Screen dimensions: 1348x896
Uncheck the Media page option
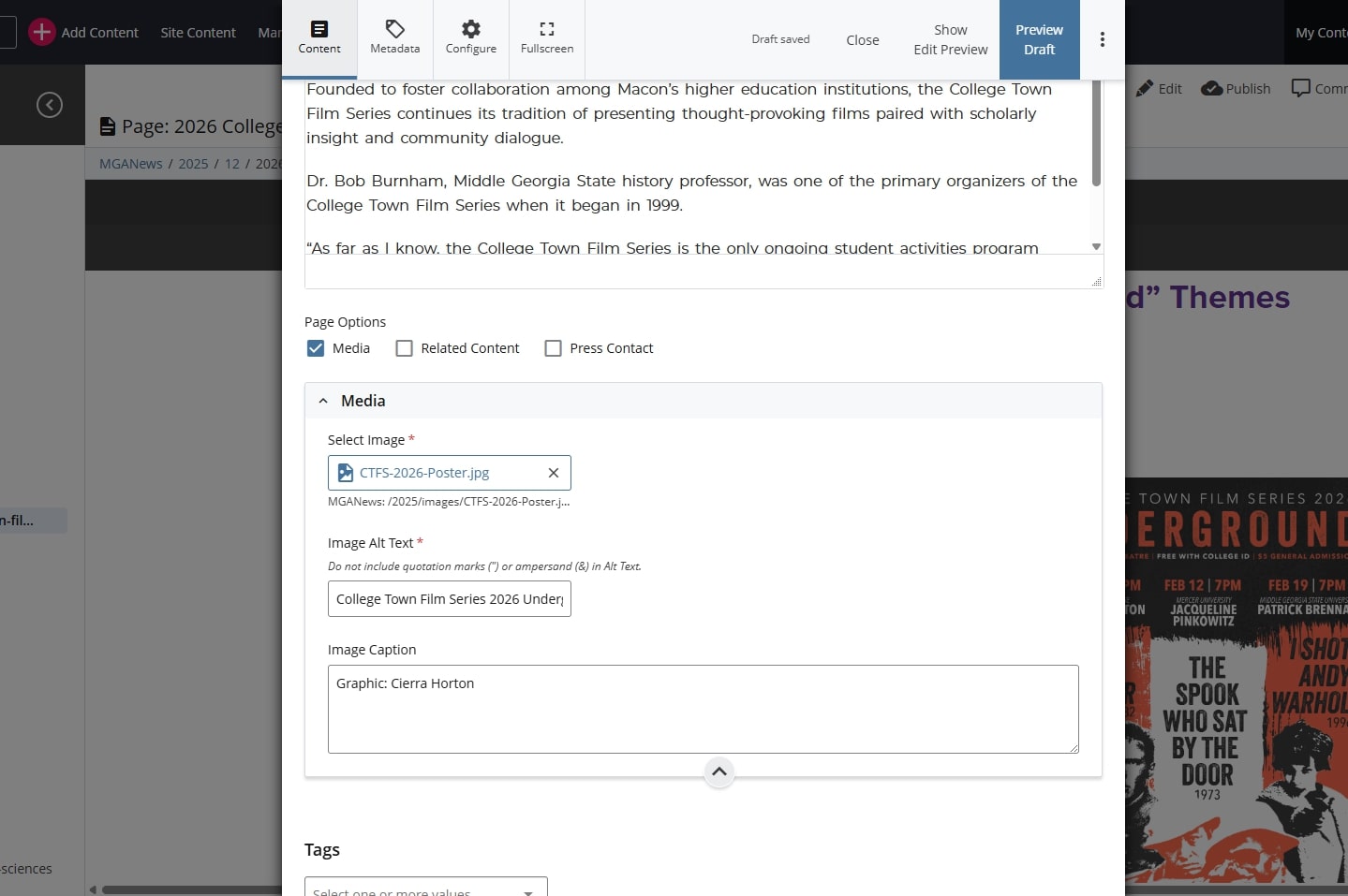316,348
